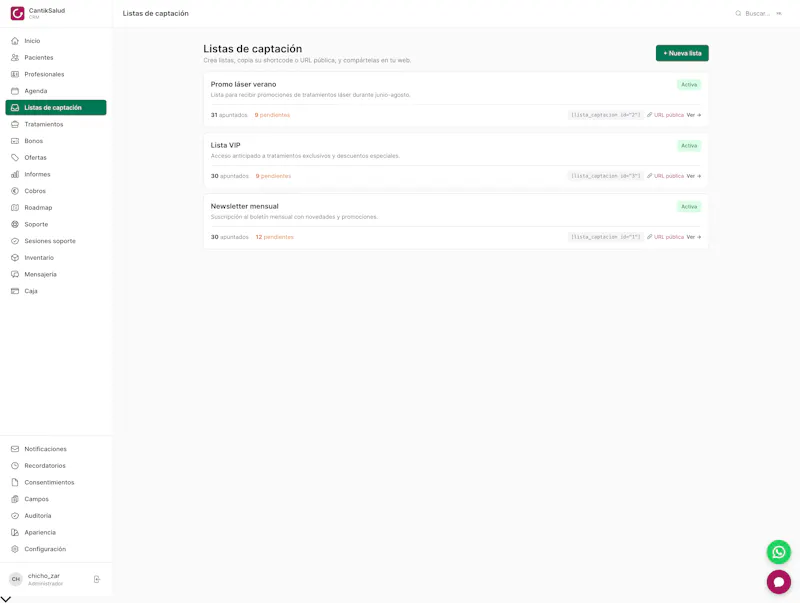Screen dimensions: 800x603
Task: Click the Soporte lifebuoy icon
Action: pyautogui.click(x=15, y=224)
